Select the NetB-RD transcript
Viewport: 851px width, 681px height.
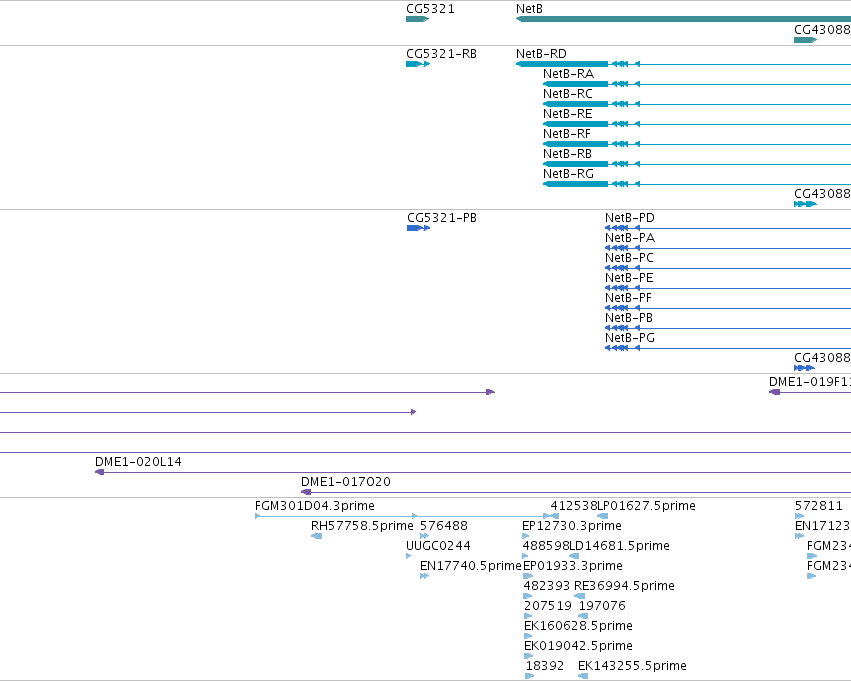[683, 64]
